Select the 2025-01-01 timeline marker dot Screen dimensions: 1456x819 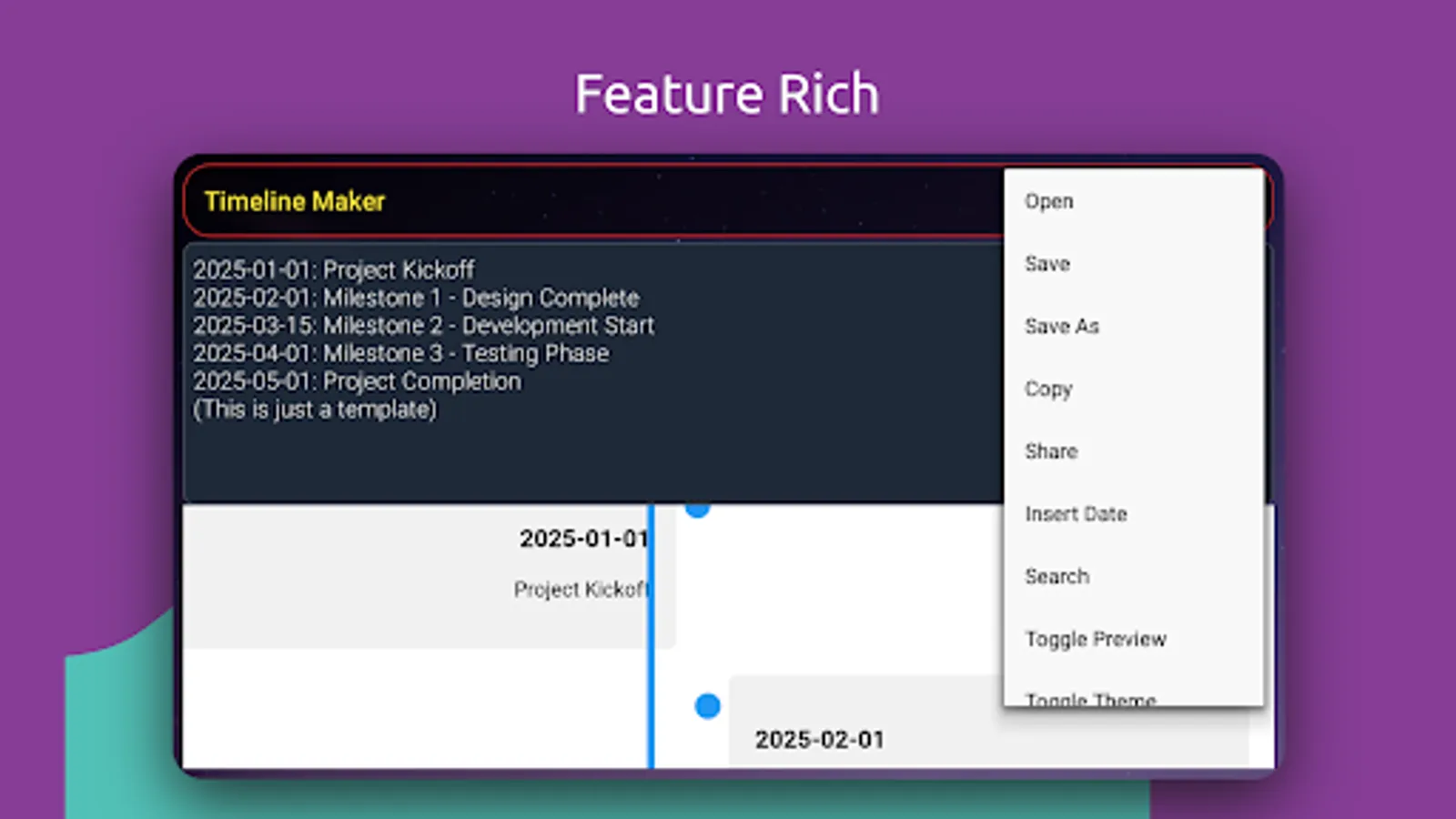(697, 510)
